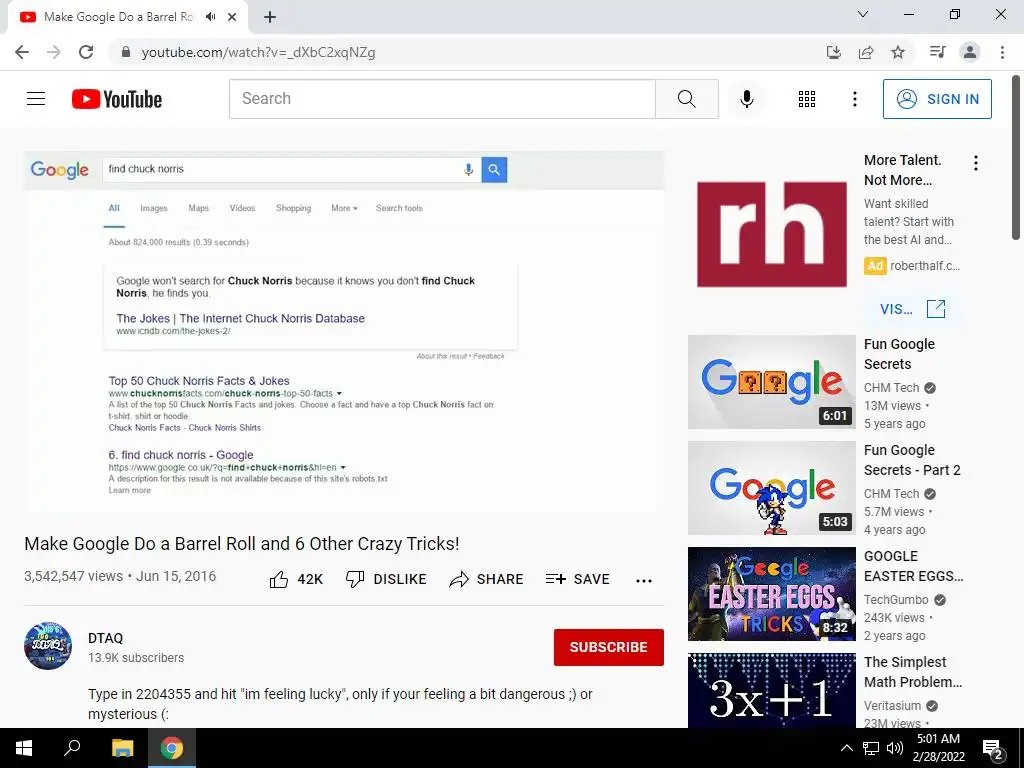Image resolution: width=1024 pixels, height=768 pixels.
Task: Bookmark this page with the star icon
Action: 898,52
